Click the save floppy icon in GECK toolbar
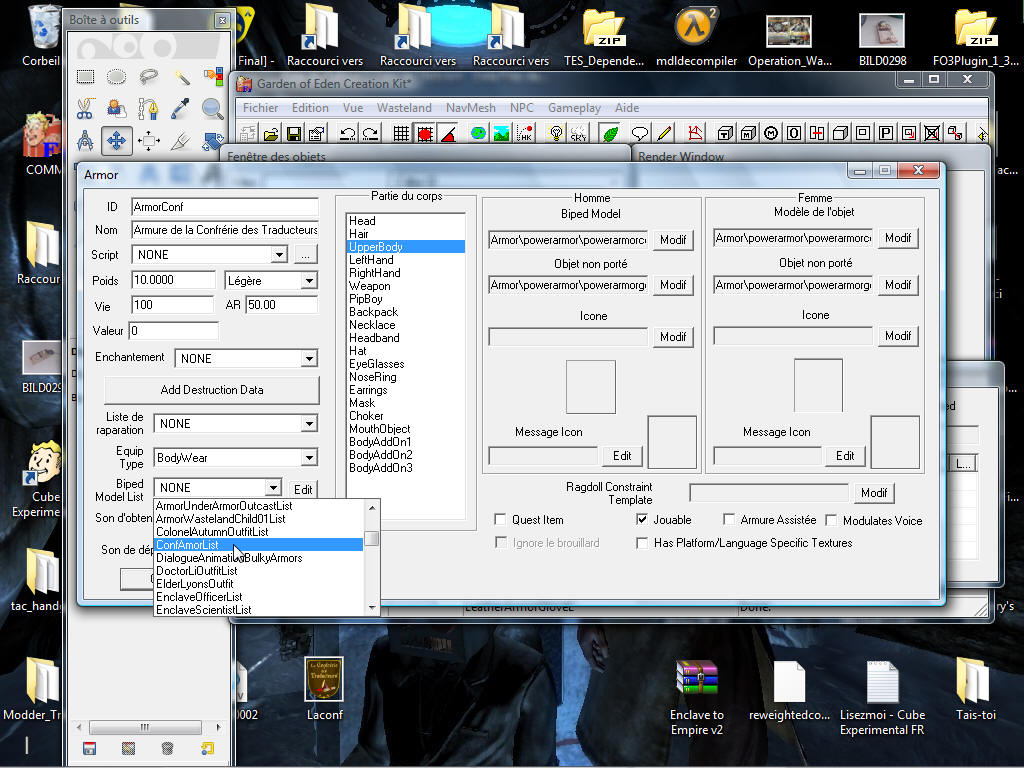Screen dimensions: 1024x768 pyautogui.click(x=294, y=134)
